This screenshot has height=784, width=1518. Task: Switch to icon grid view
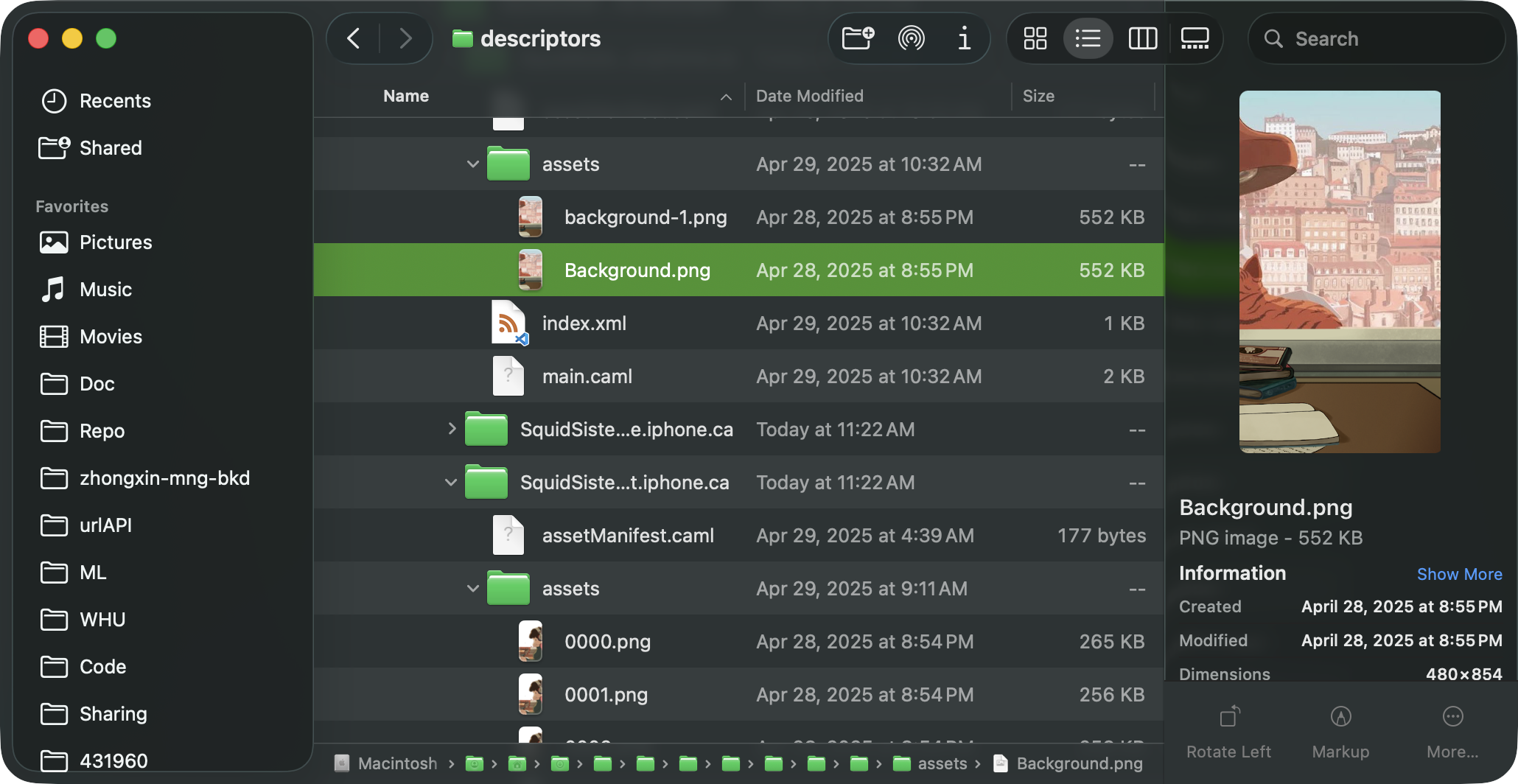click(1035, 38)
